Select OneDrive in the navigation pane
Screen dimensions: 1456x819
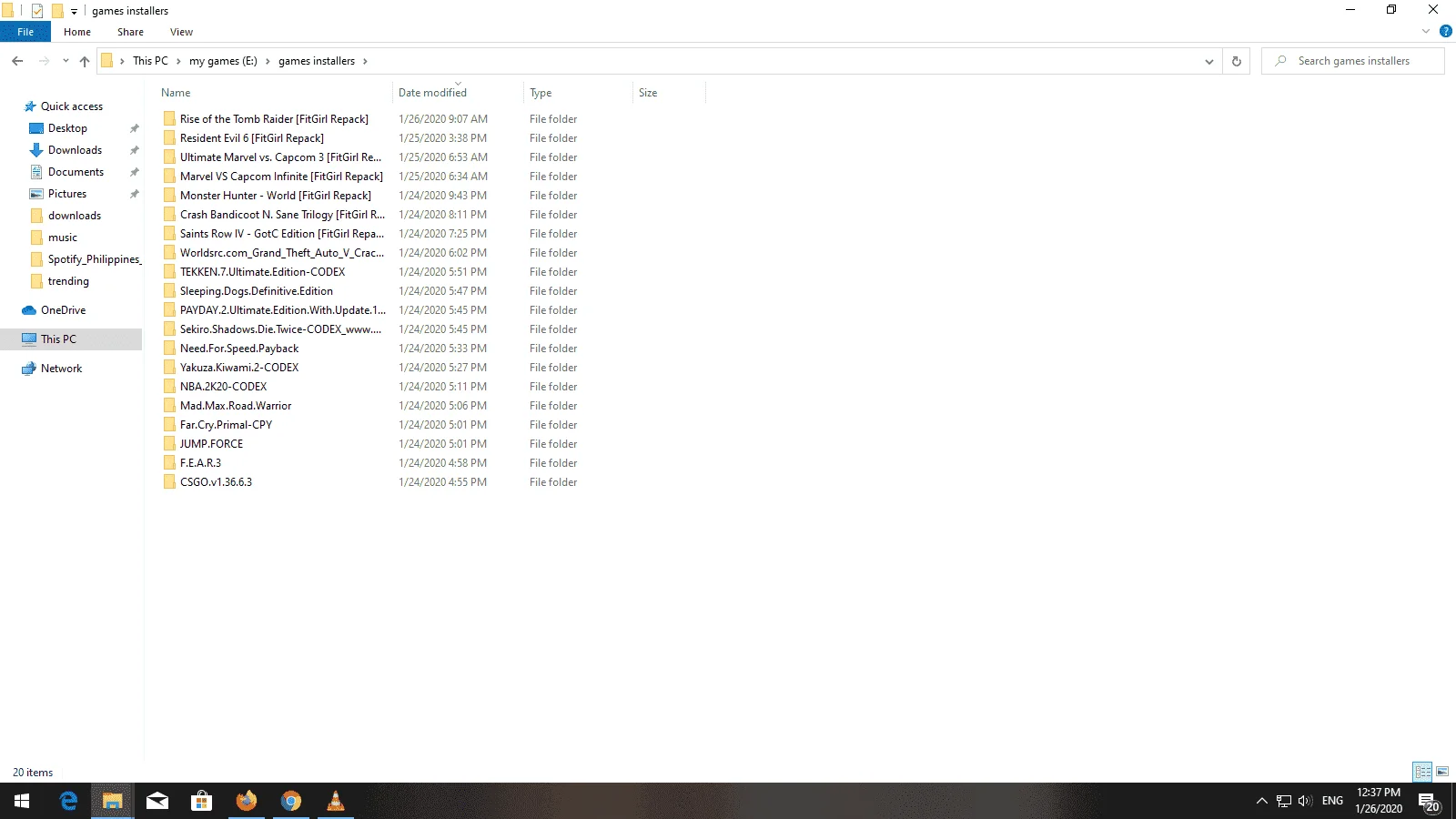click(x=63, y=310)
